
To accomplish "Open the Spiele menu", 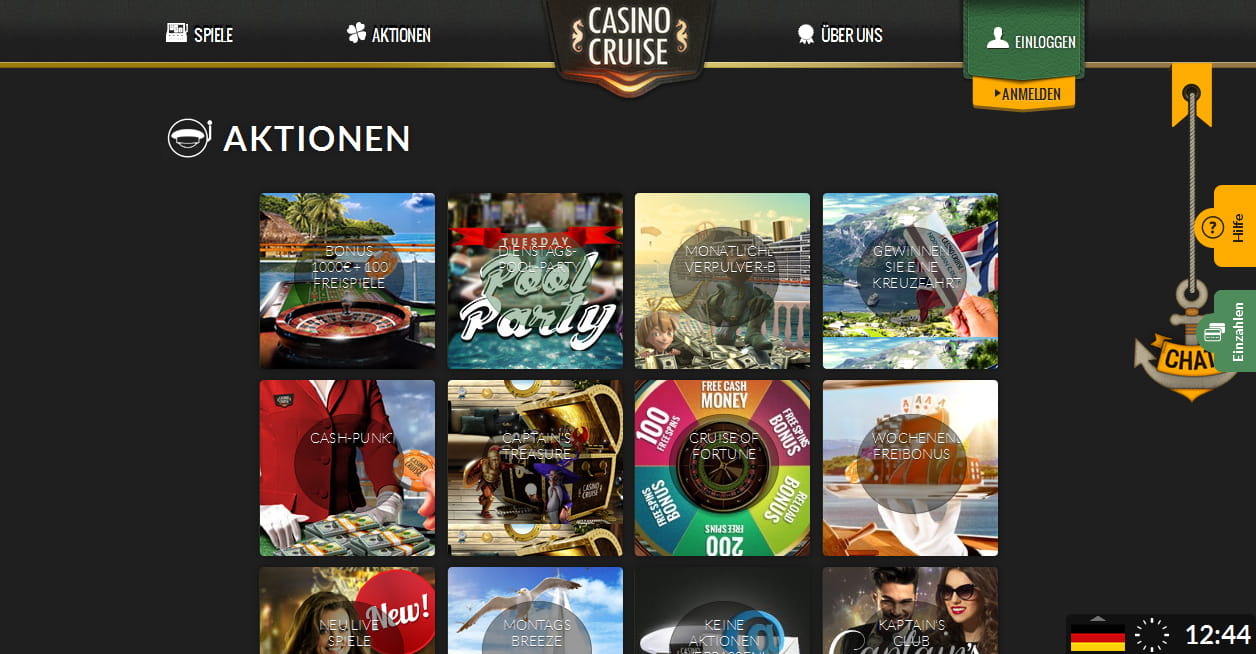I will (200, 34).
